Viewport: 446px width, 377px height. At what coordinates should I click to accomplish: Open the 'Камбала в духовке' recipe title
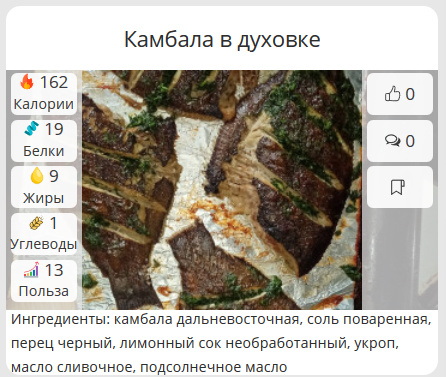tap(222, 39)
